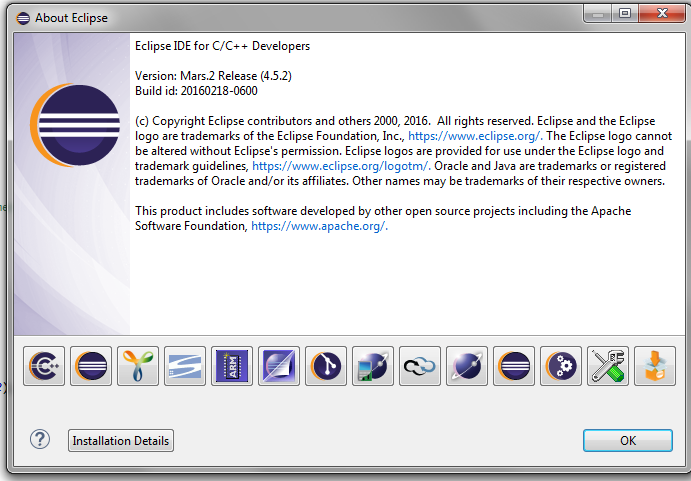The height and width of the screenshot is (481, 691).
Task: Open the https://www.apache.org/ link
Action: click(x=319, y=226)
